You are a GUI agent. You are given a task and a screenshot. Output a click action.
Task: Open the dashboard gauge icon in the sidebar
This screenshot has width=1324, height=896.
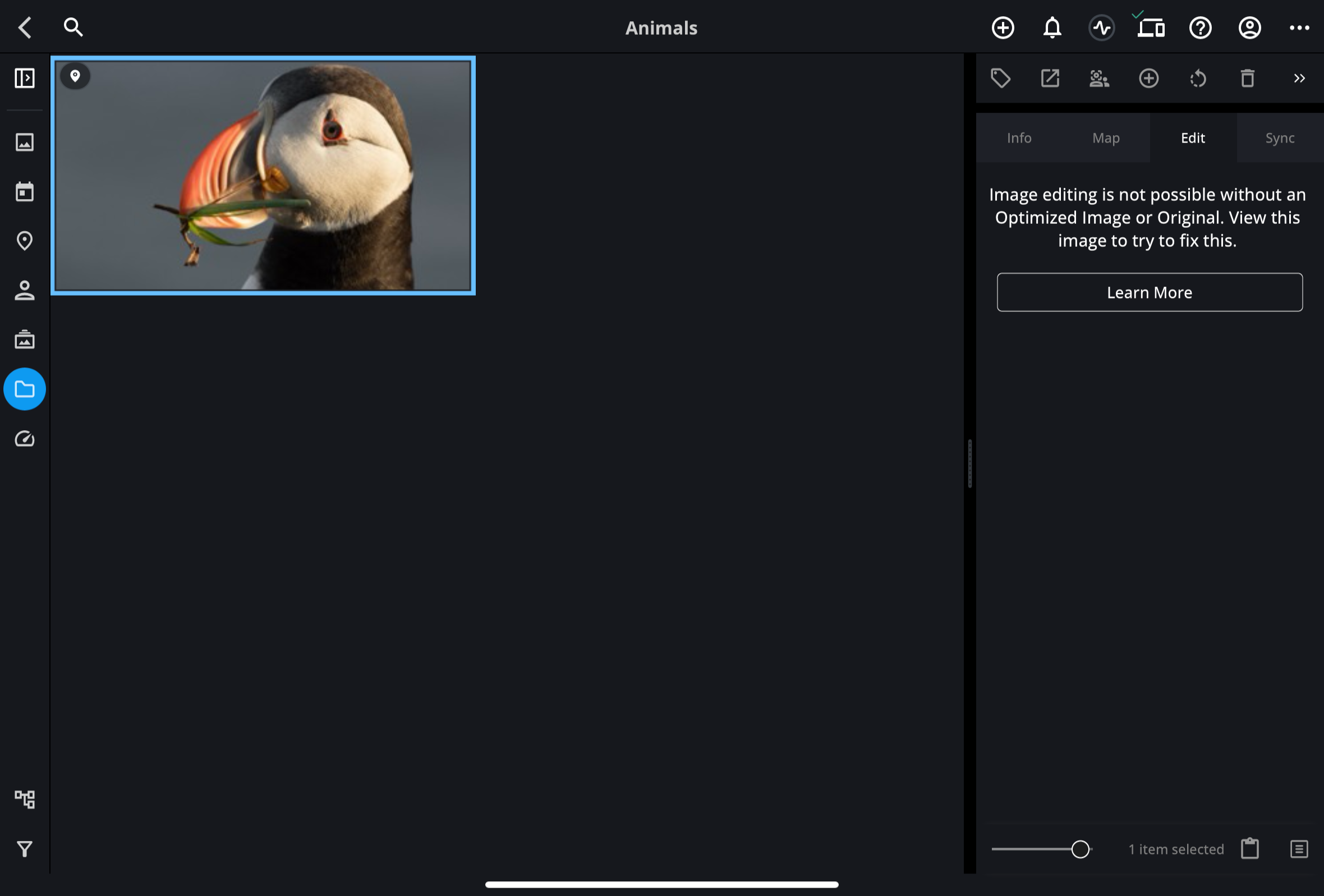tap(25, 439)
